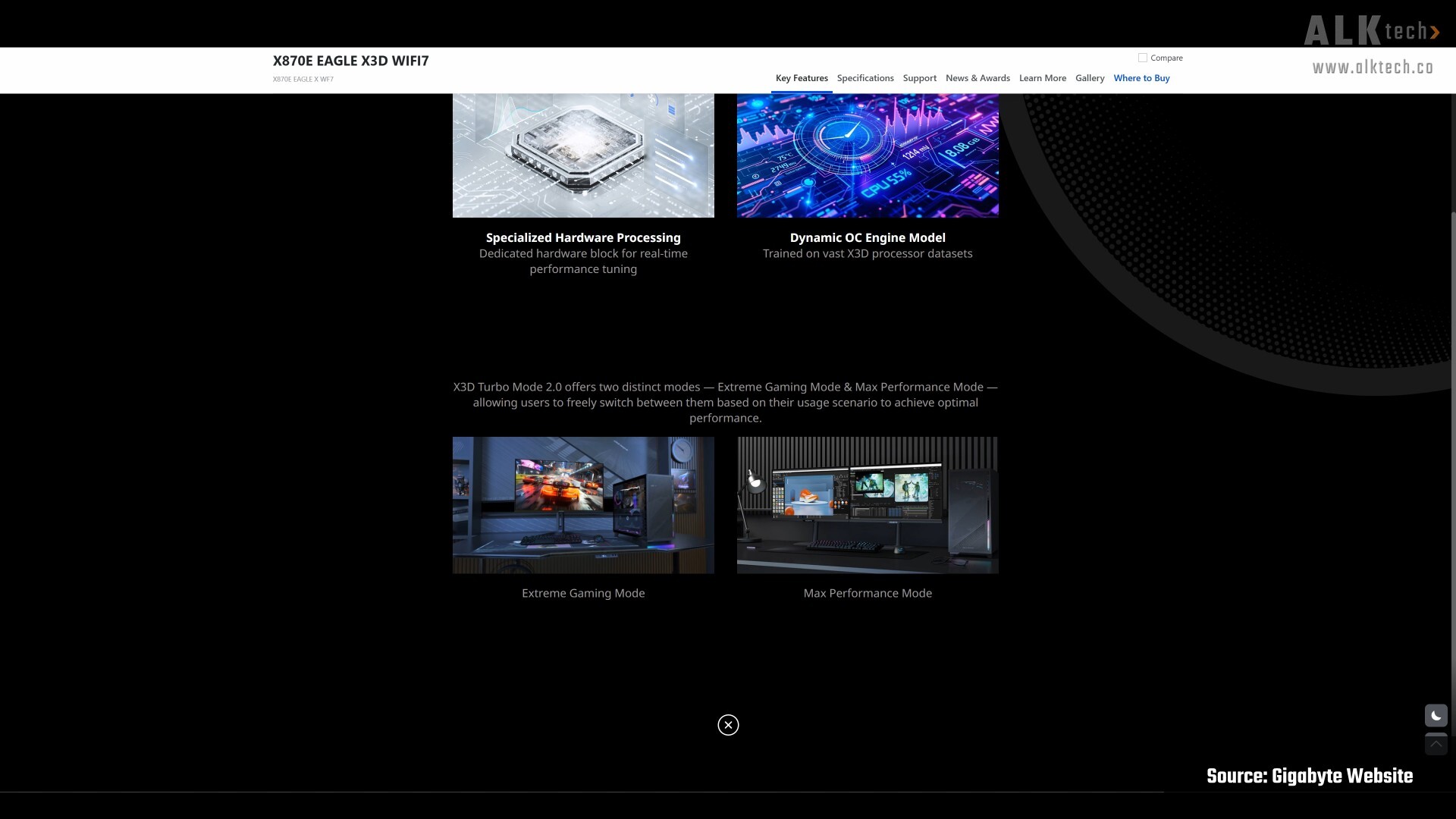Viewport: 1456px width, 819px height.
Task: Switch to Specifications tab
Action: 865,78
